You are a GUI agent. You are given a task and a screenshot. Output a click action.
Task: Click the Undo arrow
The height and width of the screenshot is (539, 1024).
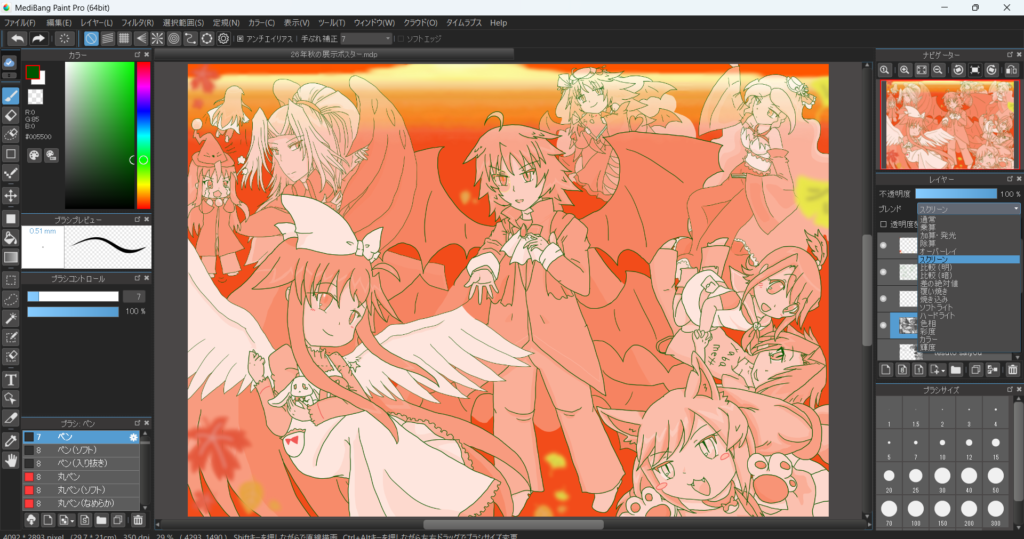point(18,39)
